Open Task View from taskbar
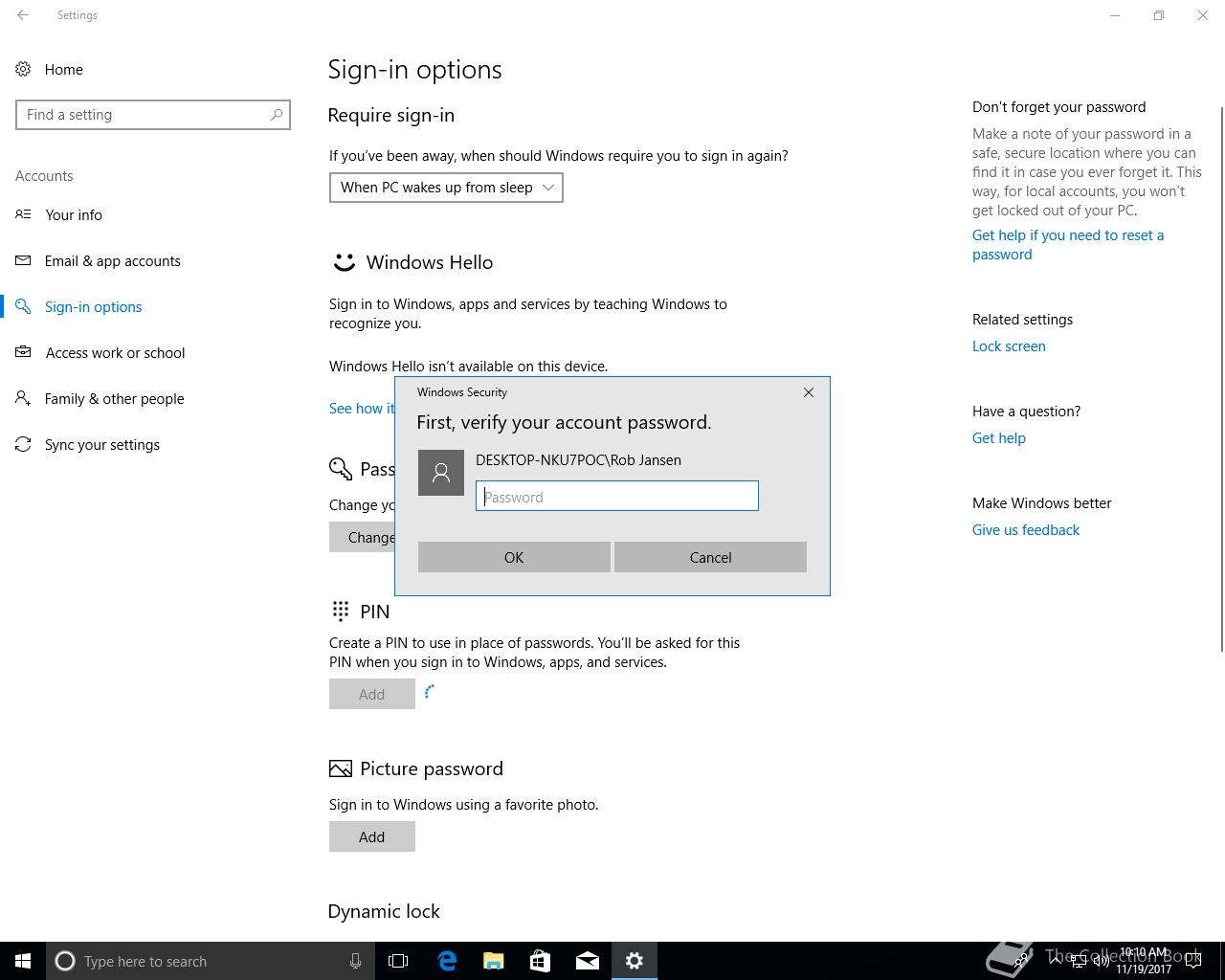The height and width of the screenshot is (980, 1225). click(398, 961)
